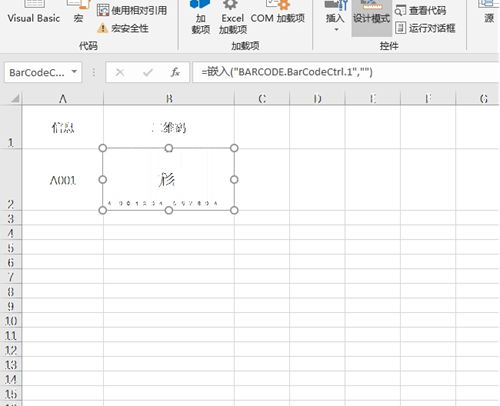Open COM 加载项 add-ins dialog
Image resolution: width=500 pixels, height=406 pixels.
277,13
